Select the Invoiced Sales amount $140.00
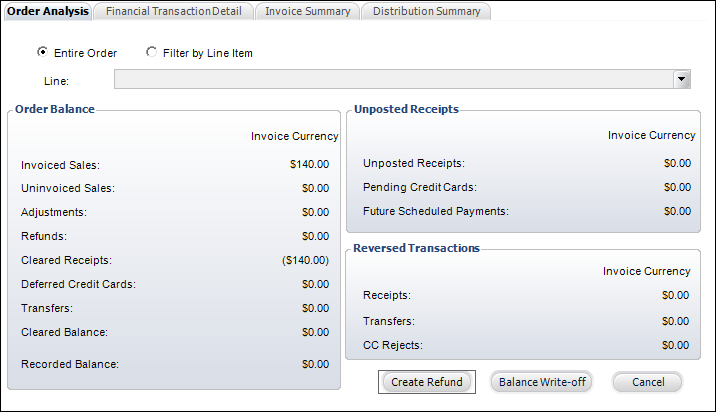716x412 pixels. (309, 164)
